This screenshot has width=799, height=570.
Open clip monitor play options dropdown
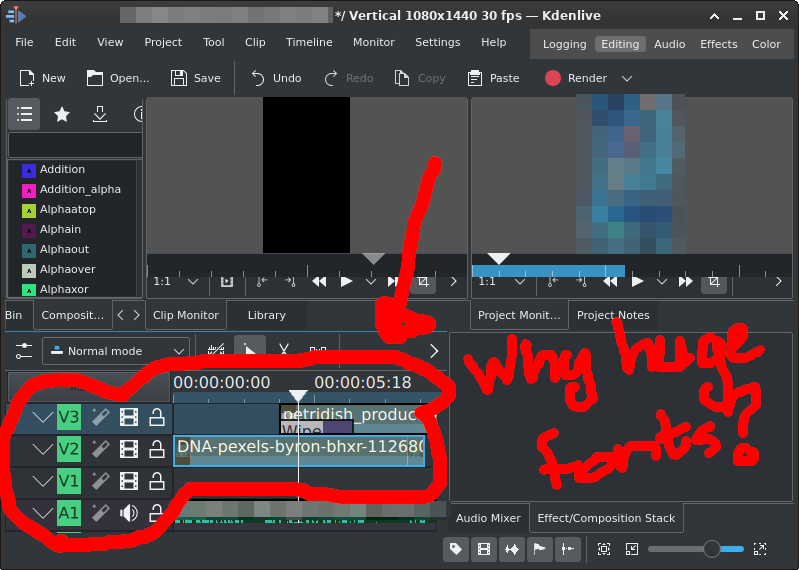click(370, 282)
